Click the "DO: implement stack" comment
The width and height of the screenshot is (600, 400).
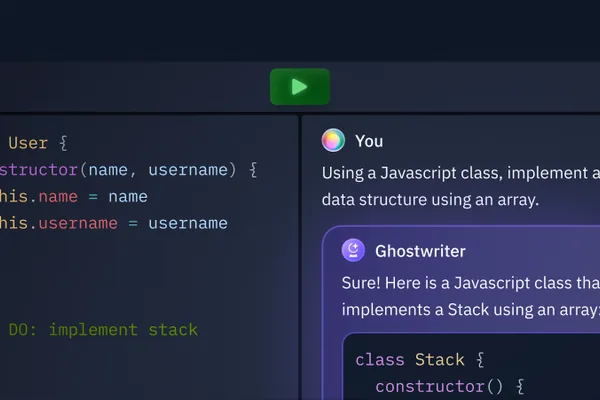(103, 330)
